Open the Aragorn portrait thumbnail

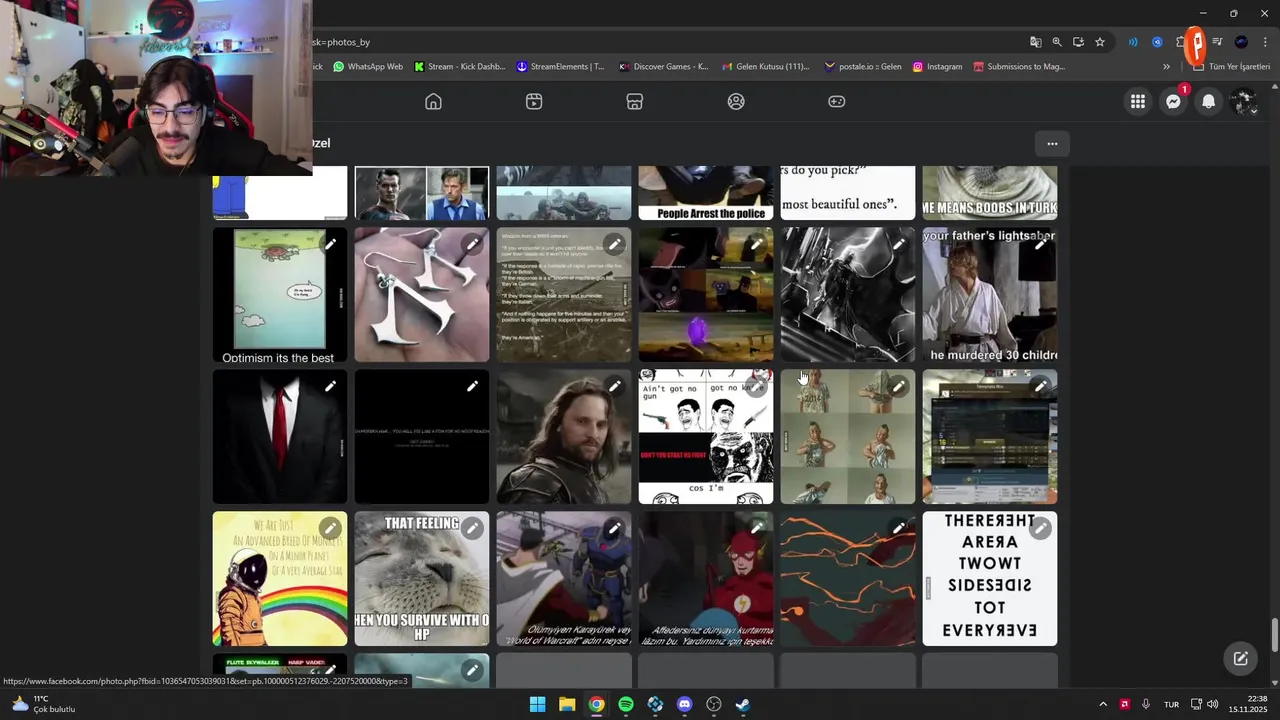point(564,437)
